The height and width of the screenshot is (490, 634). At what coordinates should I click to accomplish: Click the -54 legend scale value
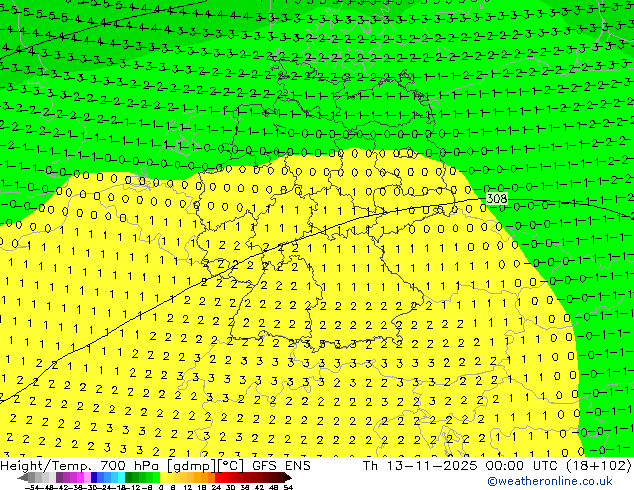pyautogui.click(x=32, y=488)
